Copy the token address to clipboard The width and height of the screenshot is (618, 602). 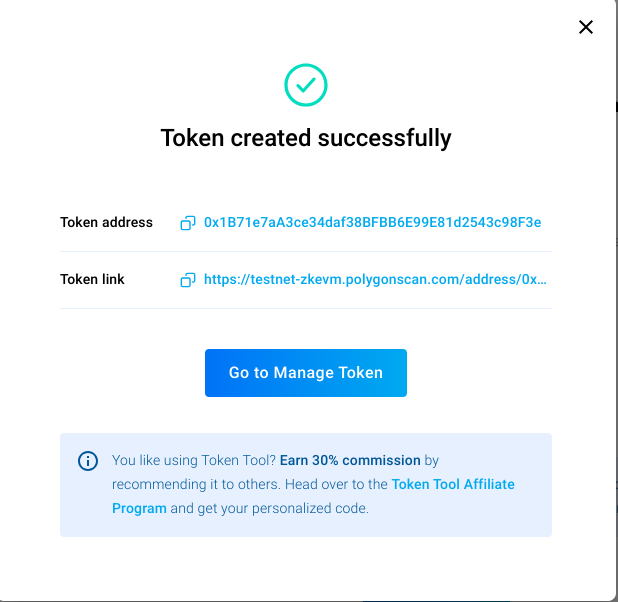pos(187,223)
